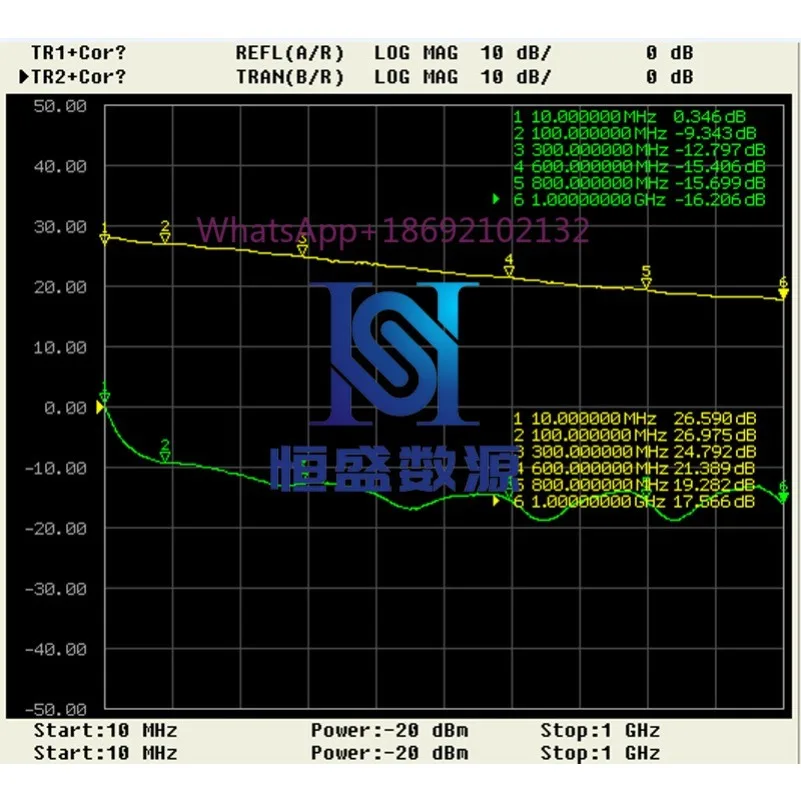
Task: Click yellow active marker arrow beside 1.00000000 GHz
Action: pyautogui.click(x=496, y=501)
